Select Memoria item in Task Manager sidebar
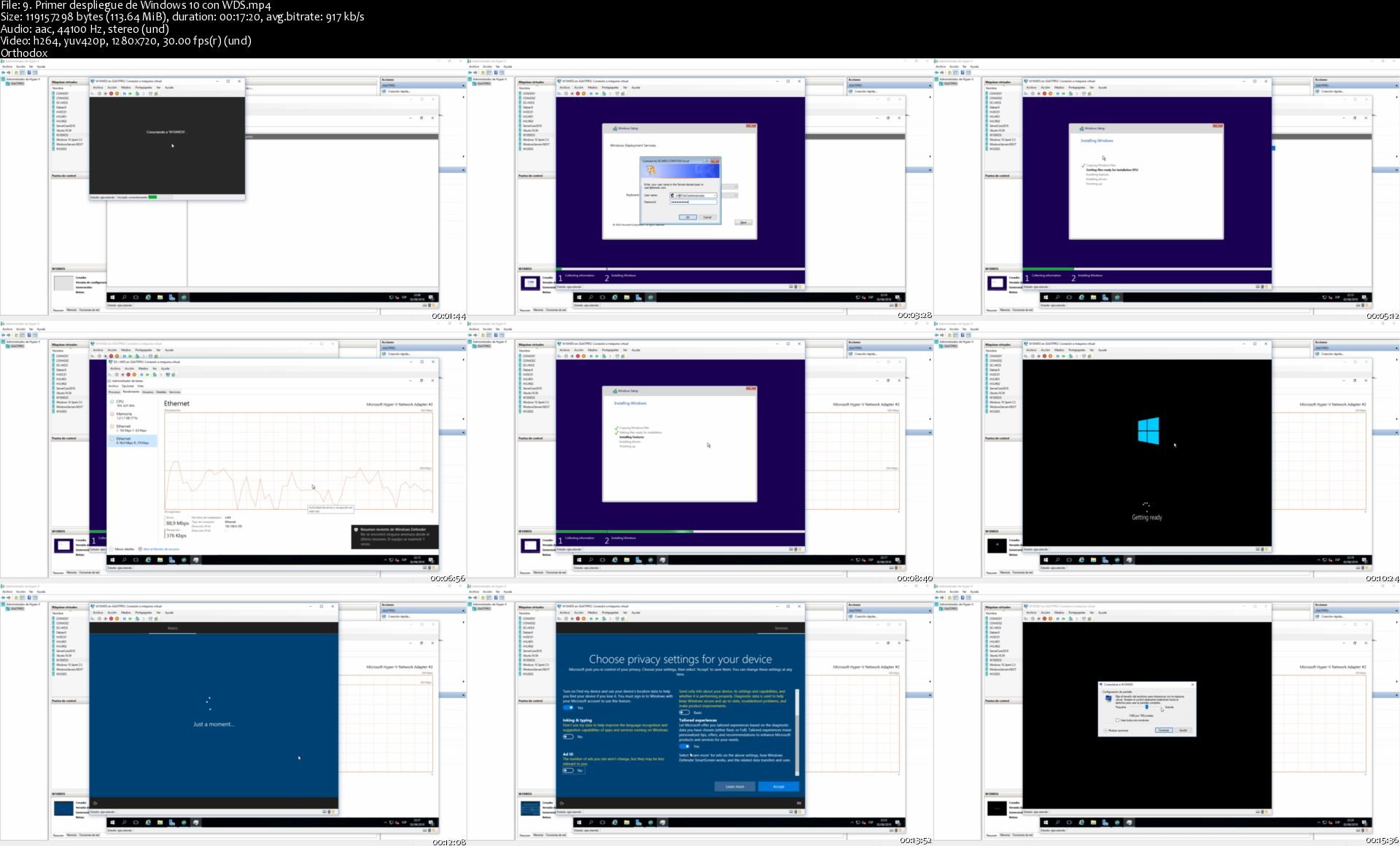This screenshot has height=846, width=1400. (124, 414)
